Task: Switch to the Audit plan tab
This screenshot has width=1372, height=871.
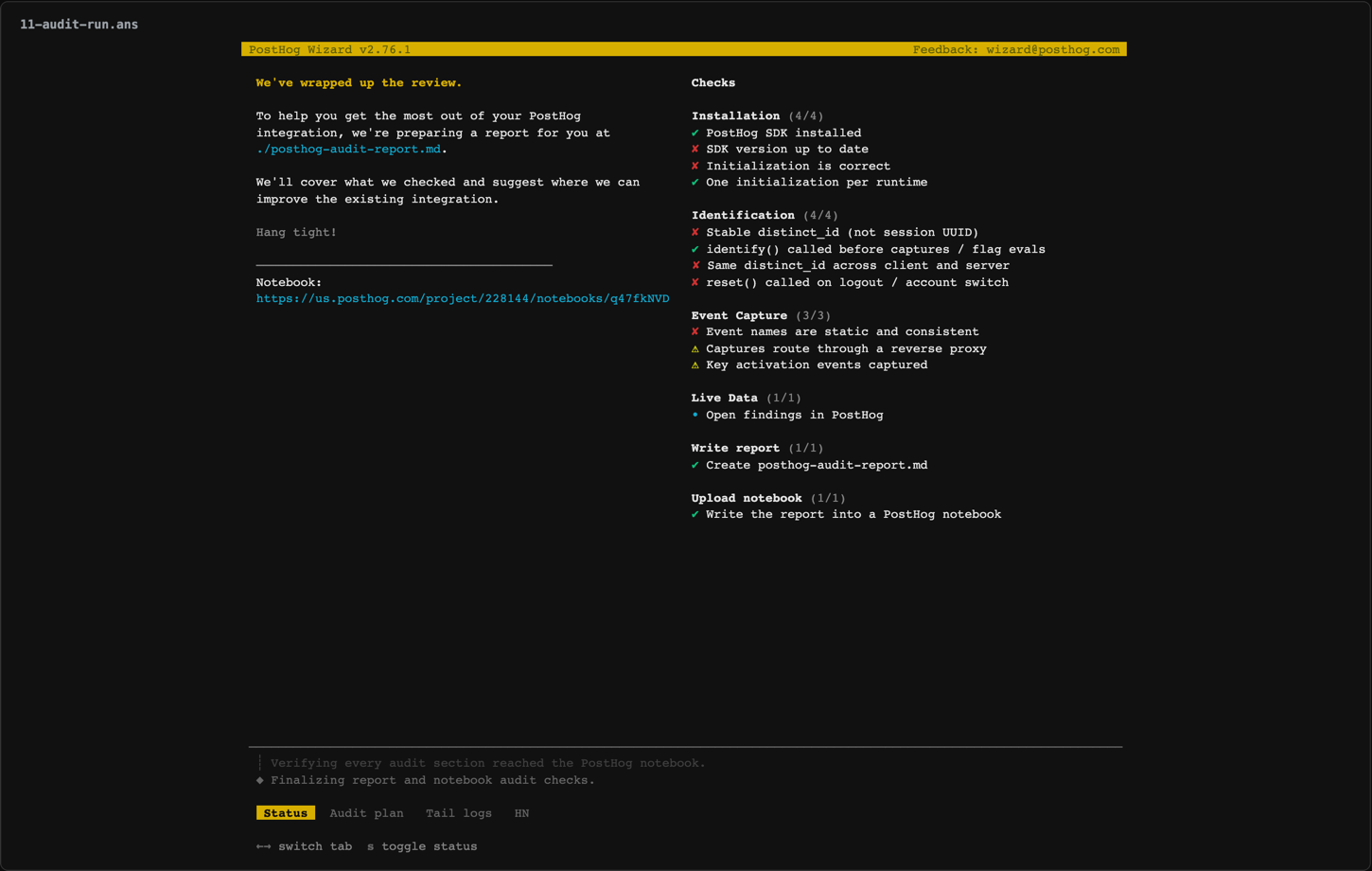Action: click(366, 813)
